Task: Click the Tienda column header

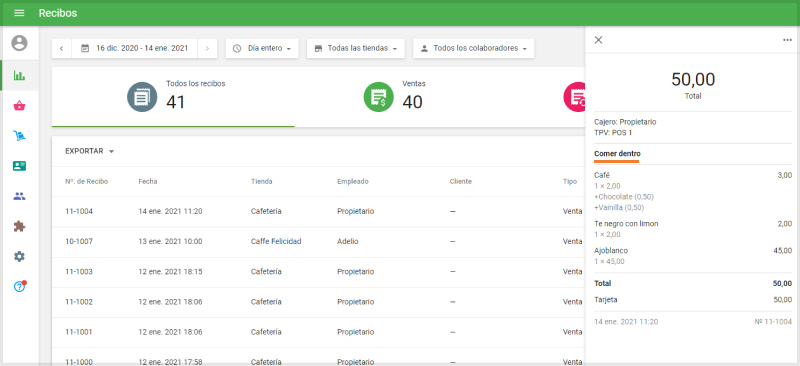Action: tap(262, 181)
